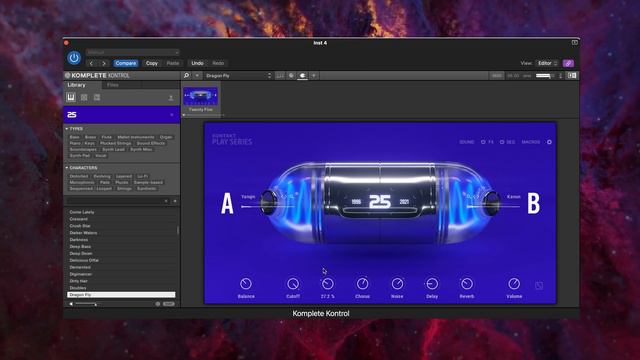The image size is (640, 360).
Task: Click the settings gear in instrument panel
Action: 549,142
